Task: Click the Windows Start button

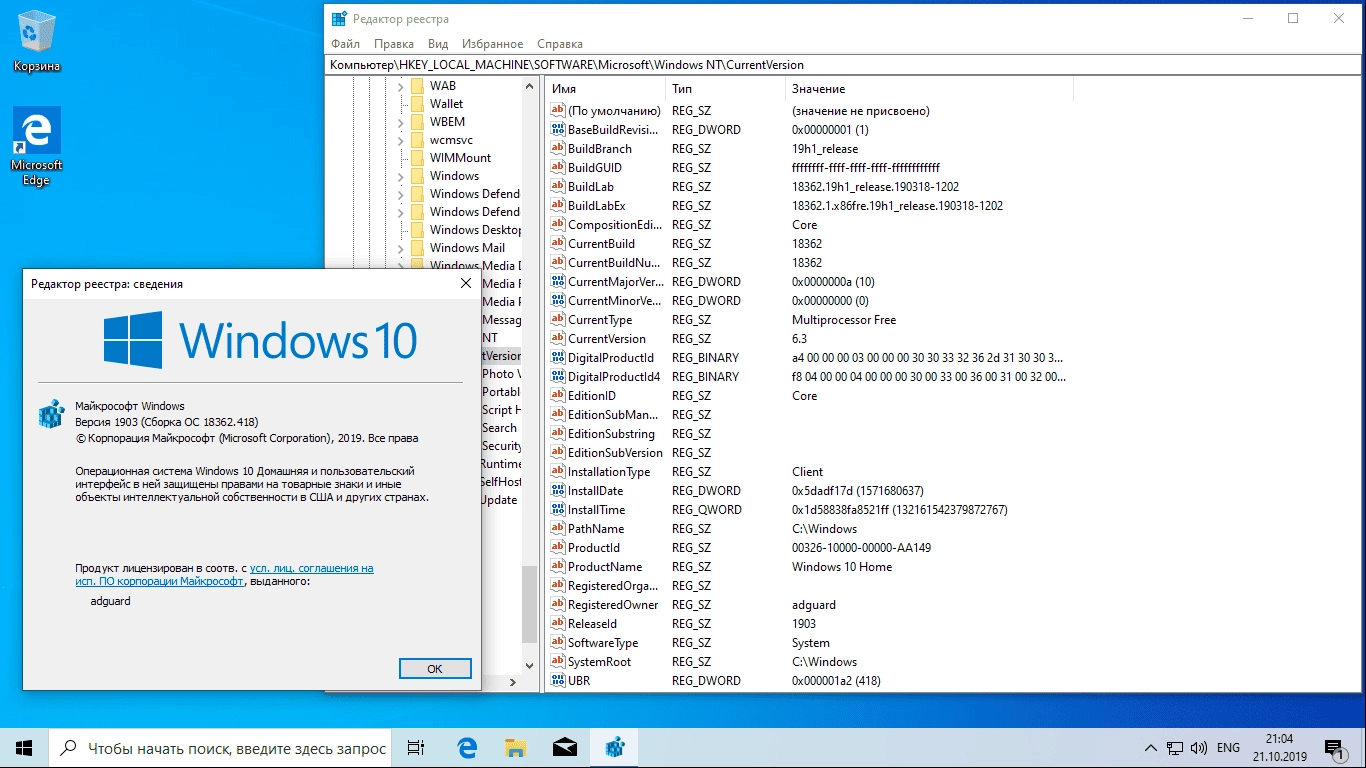Action: pyautogui.click(x=24, y=748)
